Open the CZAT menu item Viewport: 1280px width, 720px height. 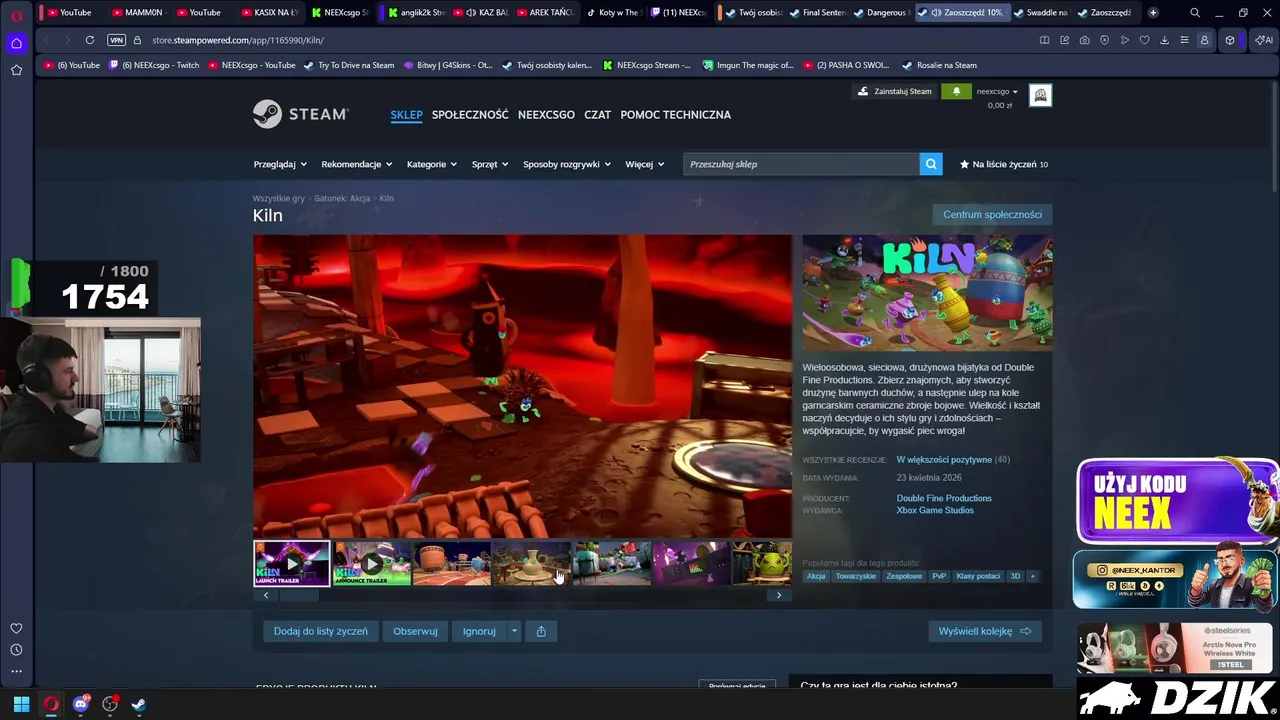pyautogui.click(x=597, y=114)
